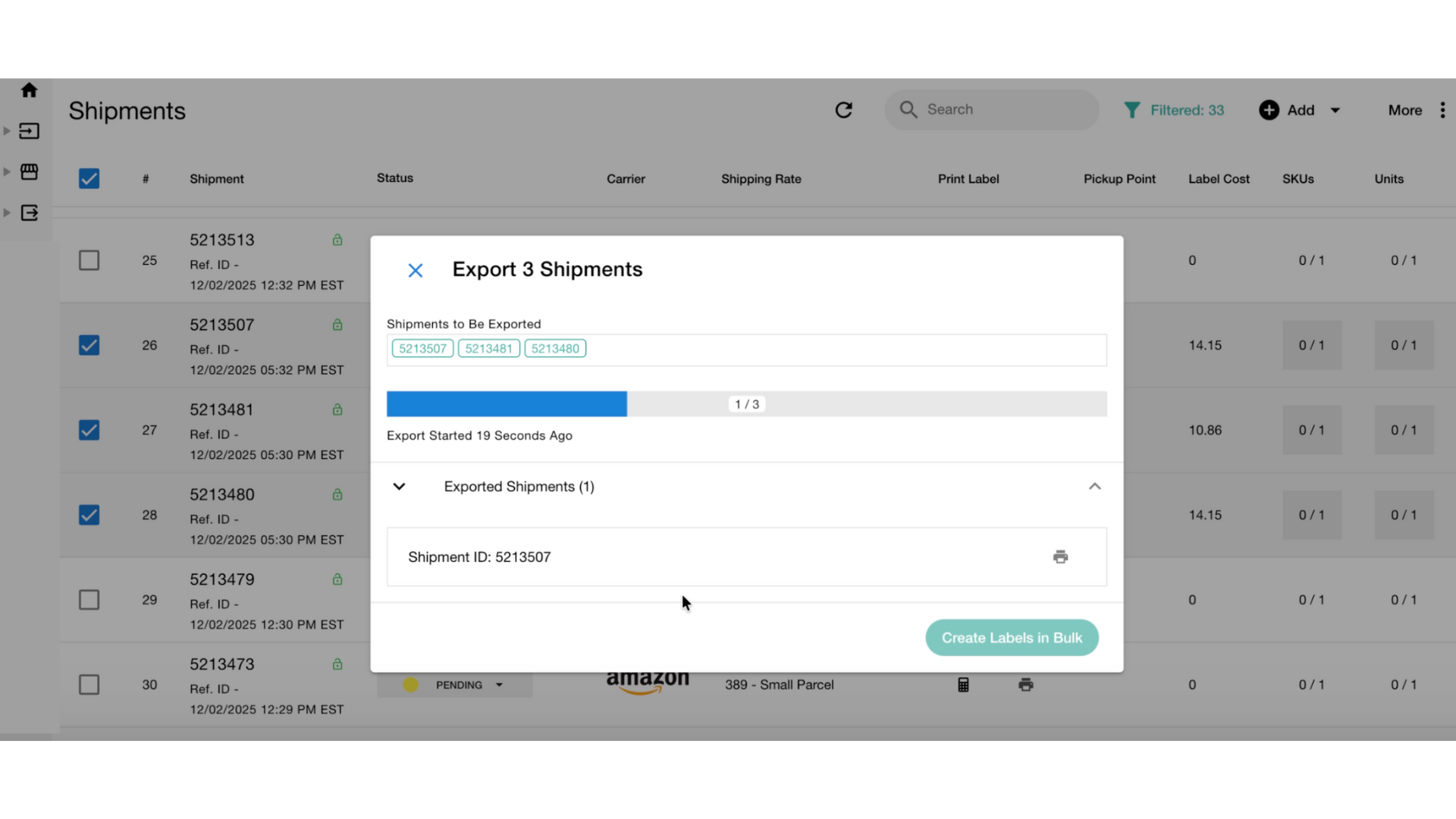Collapse the Exported Shipments section
1456x819 pixels.
click(x=1094, y=486)
